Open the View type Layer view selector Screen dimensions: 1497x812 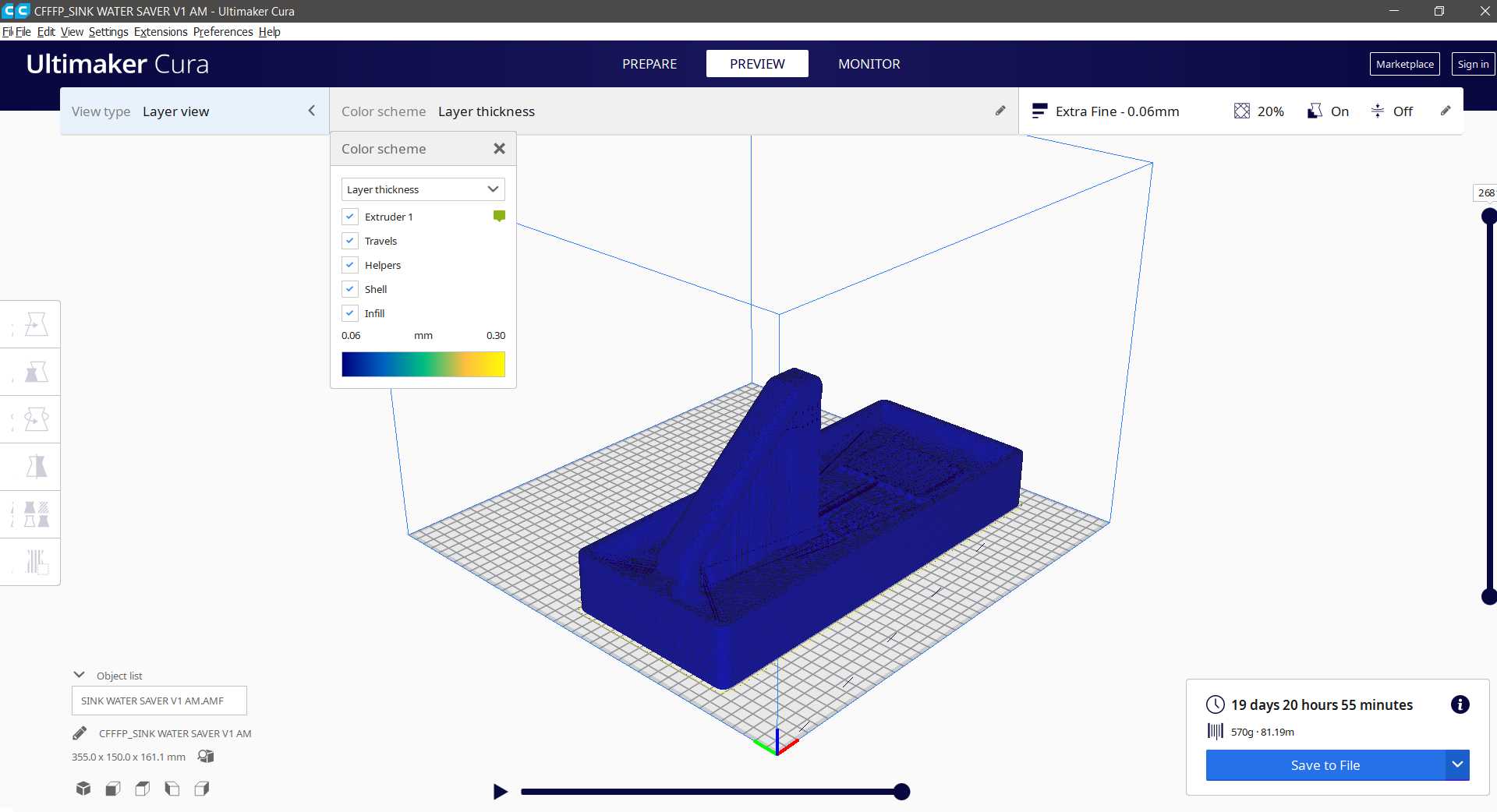pos(194,111)
